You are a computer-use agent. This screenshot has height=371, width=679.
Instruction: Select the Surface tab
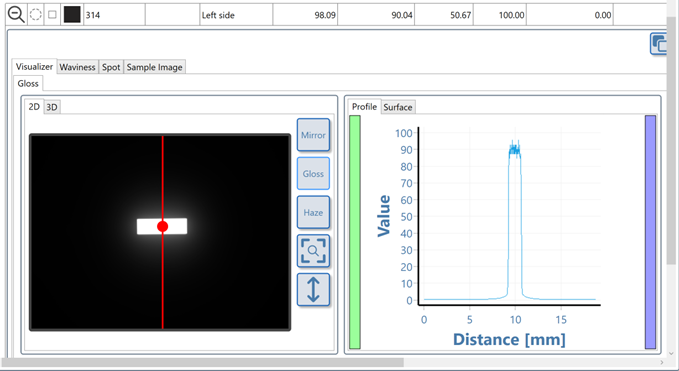[398, 107]
